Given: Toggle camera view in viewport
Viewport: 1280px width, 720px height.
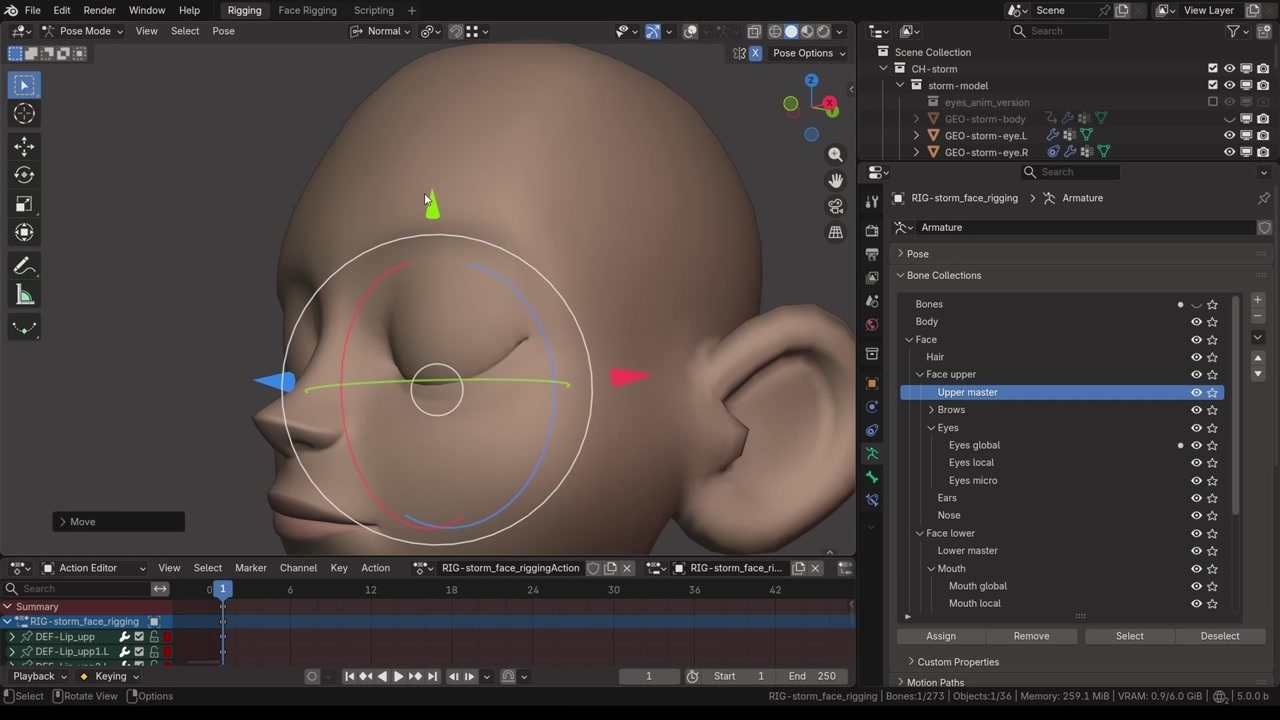Looking at the screenshot, I should [835, 206].
